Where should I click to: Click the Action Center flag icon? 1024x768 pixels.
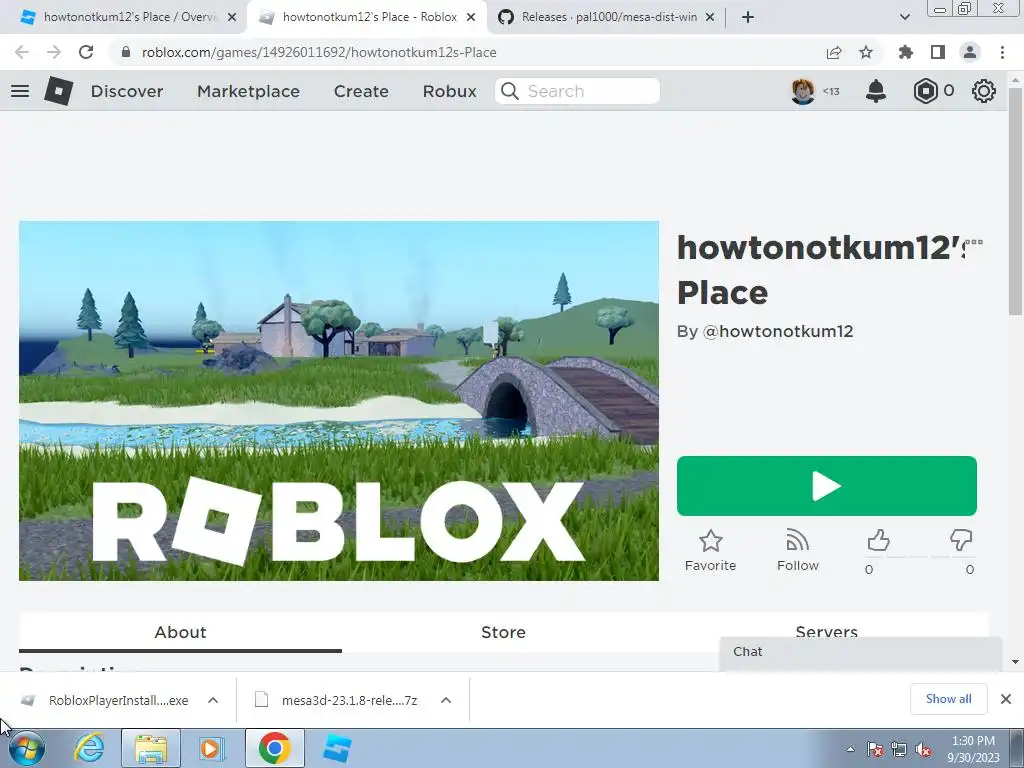[x=874, y=749]
